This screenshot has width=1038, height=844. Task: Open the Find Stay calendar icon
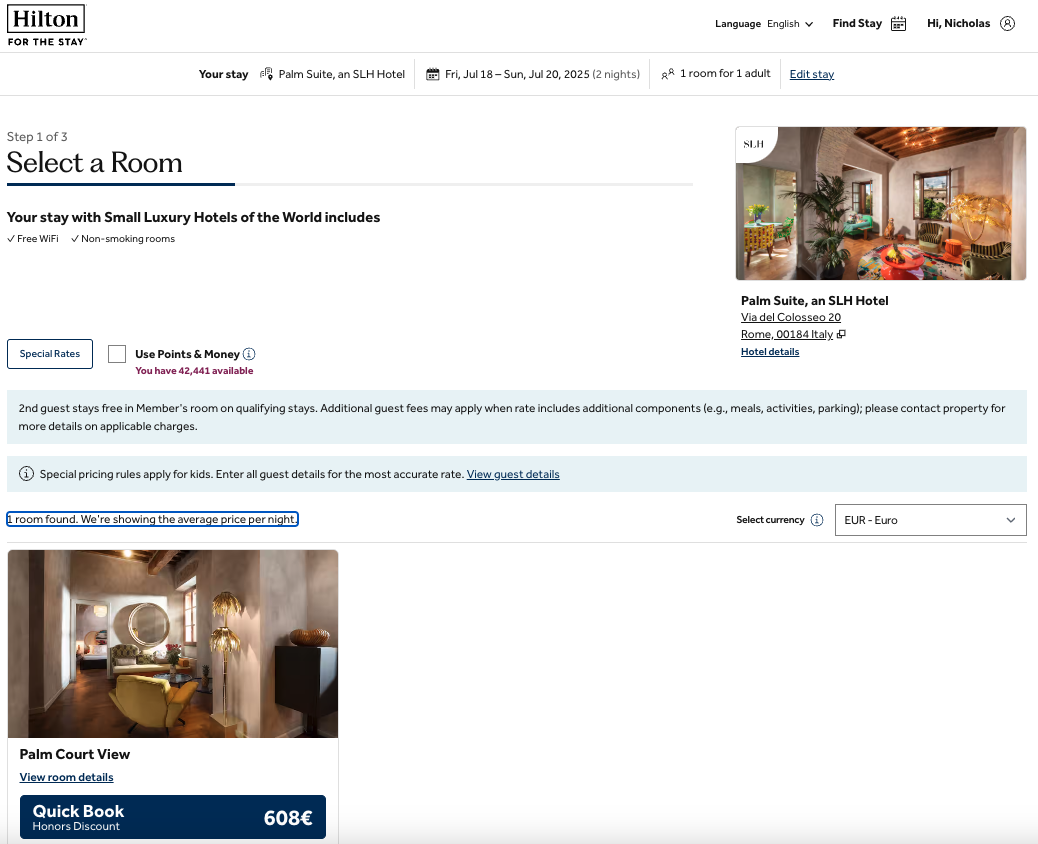pyautogui.click(x=898, y=24)
